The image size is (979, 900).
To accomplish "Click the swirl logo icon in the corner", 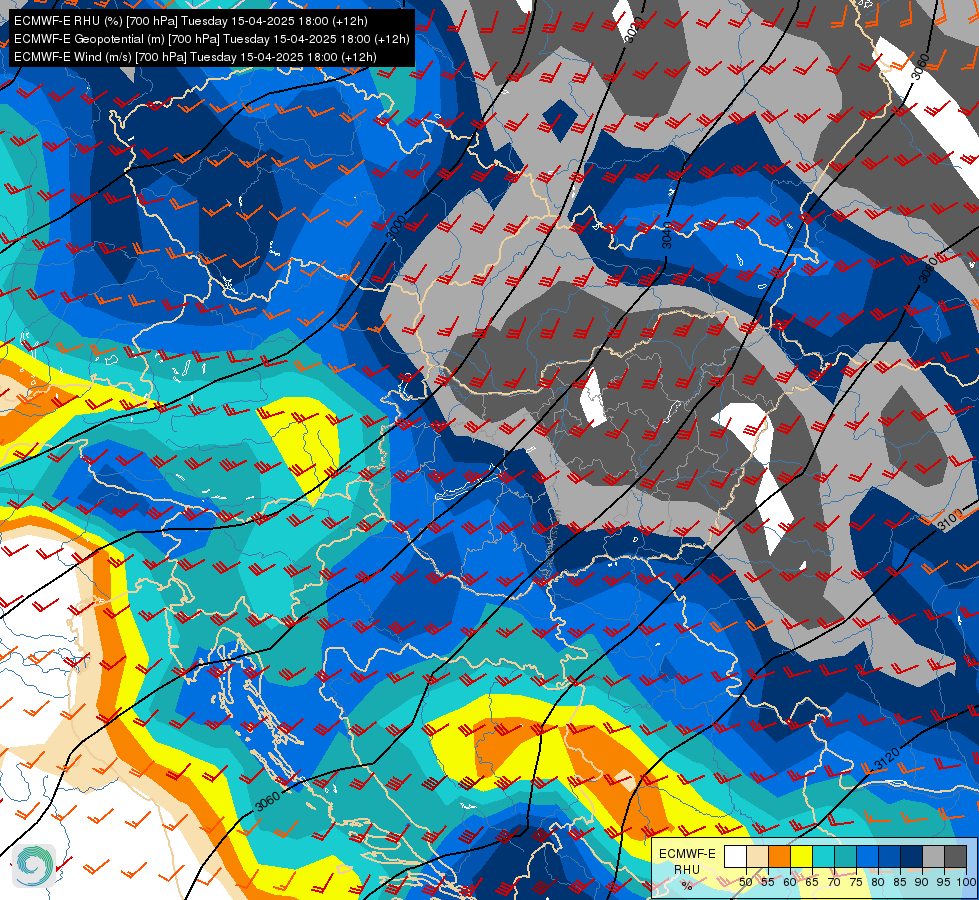I will pos(34,866).
